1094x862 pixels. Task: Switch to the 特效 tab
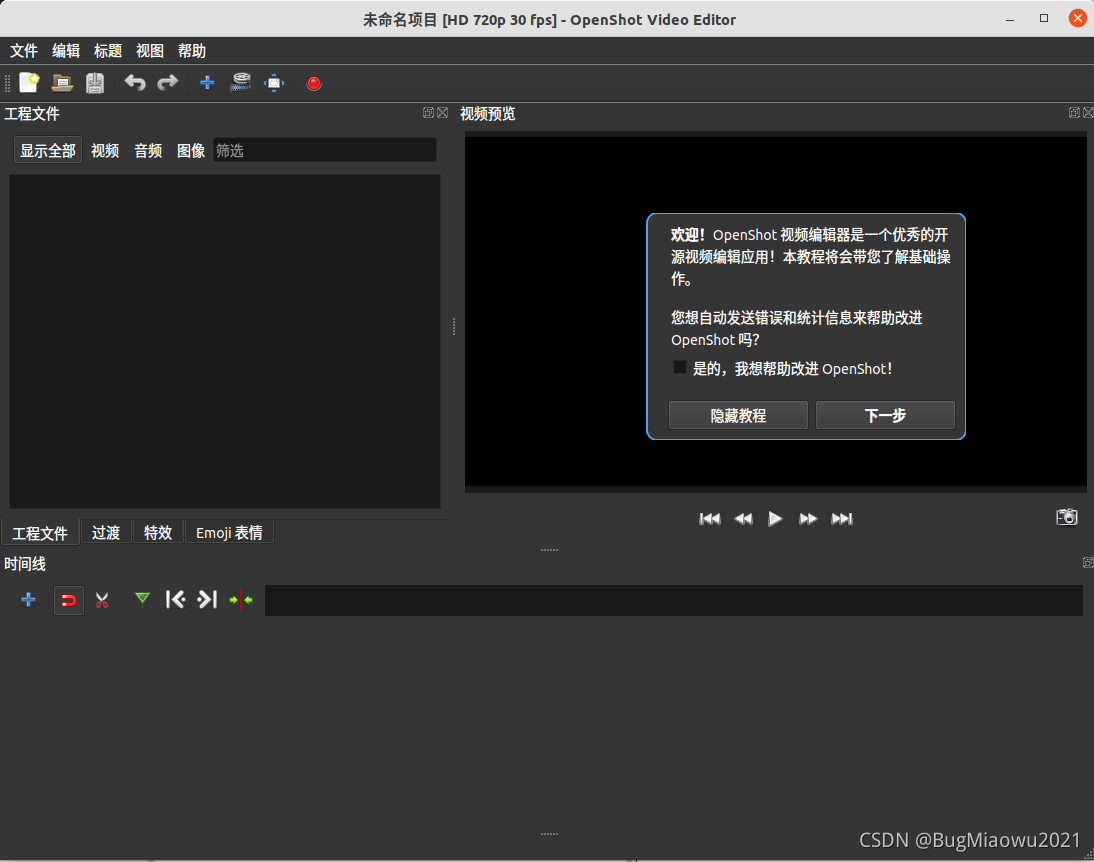coord(158,533)
